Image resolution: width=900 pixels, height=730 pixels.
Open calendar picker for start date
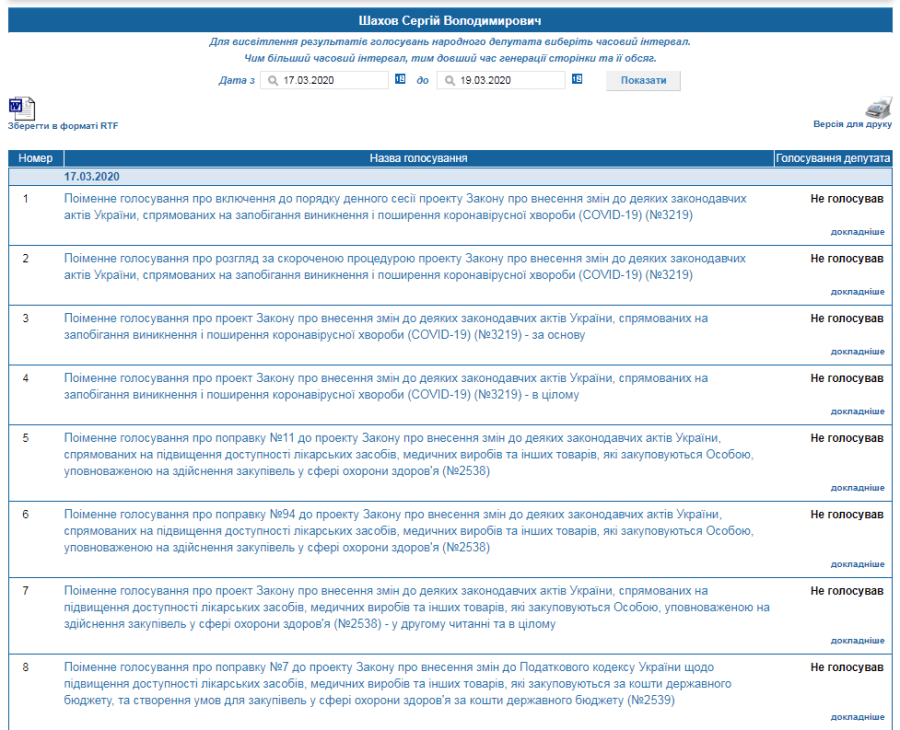pyautogui.click(x=400, y=80)
